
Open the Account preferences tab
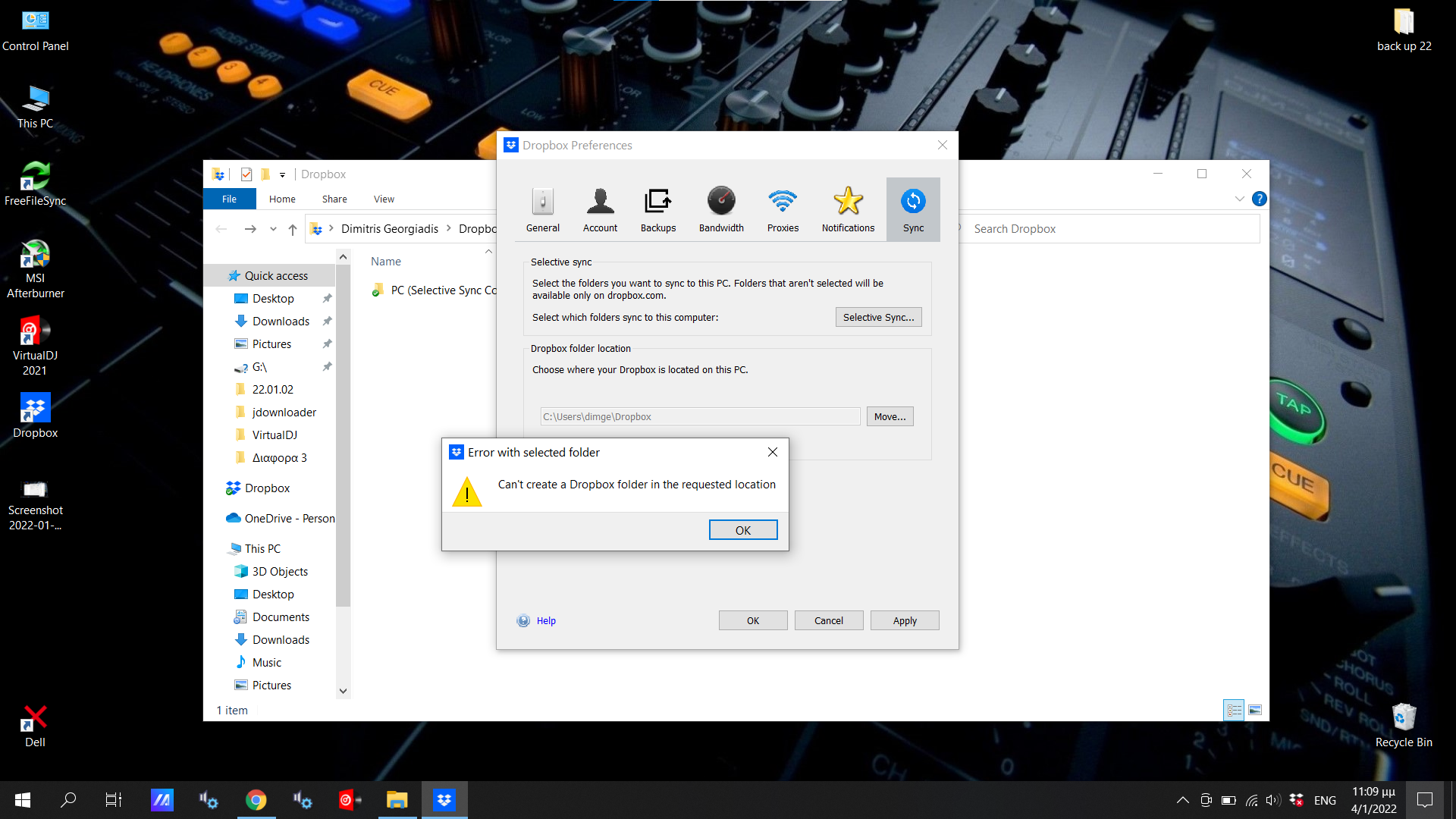600,210
